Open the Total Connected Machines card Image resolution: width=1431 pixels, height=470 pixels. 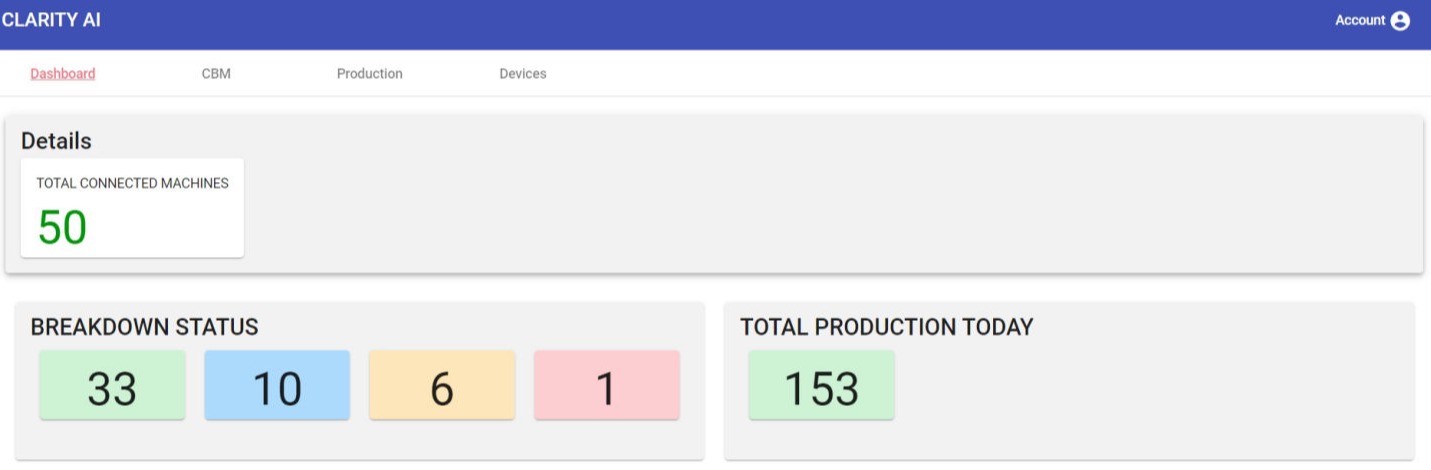[132, 208]
